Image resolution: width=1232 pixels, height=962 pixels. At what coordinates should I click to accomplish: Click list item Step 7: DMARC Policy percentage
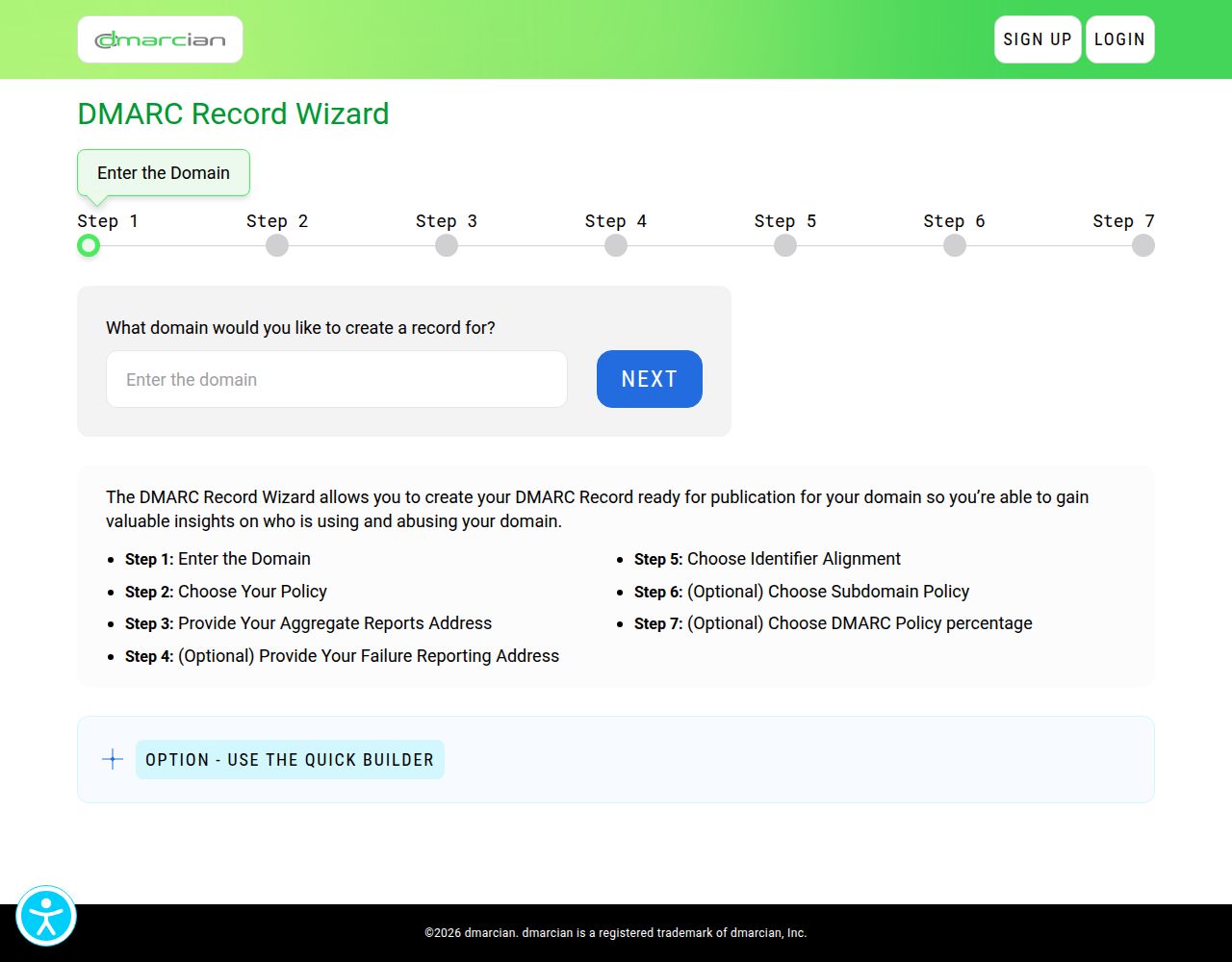coord(833,623)
